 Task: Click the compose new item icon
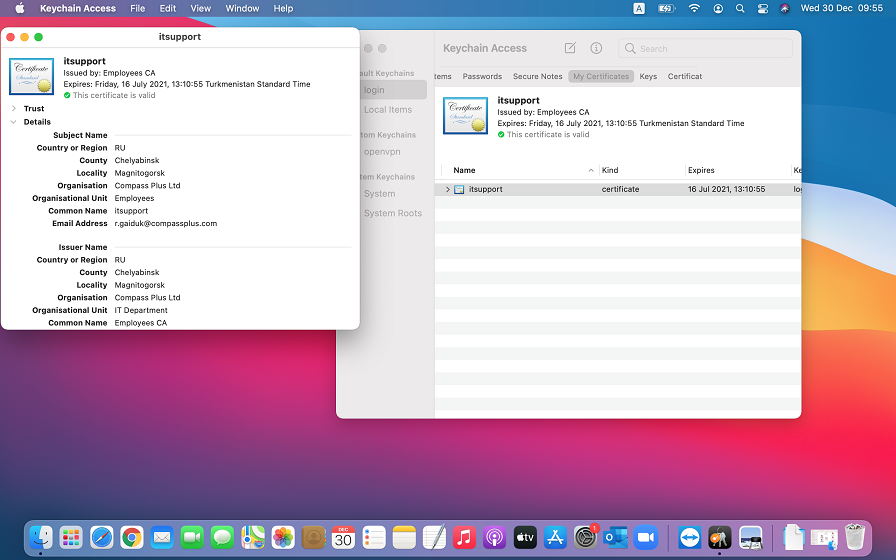coord(570,48)
